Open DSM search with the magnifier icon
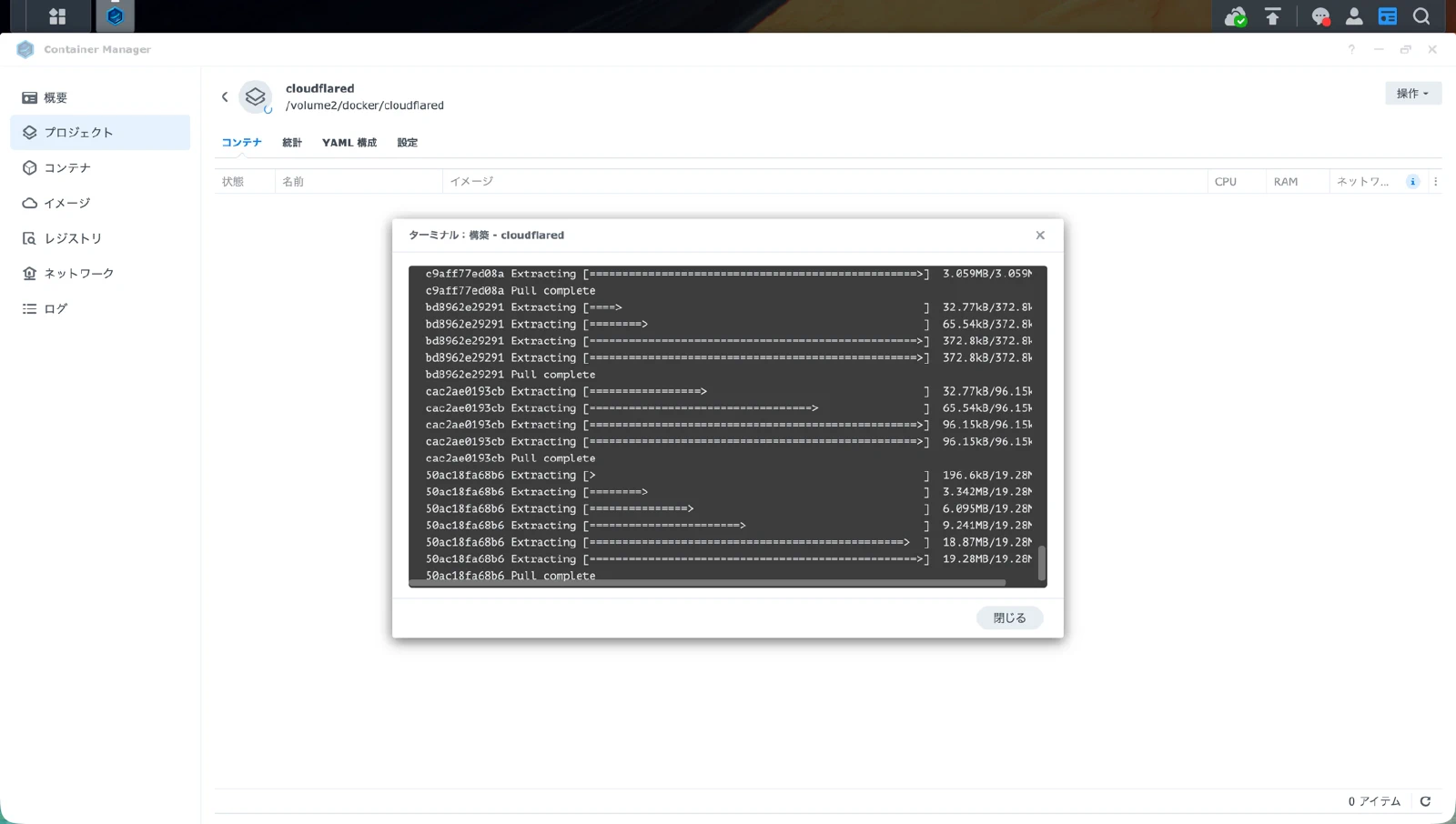 click(1421, 15)
